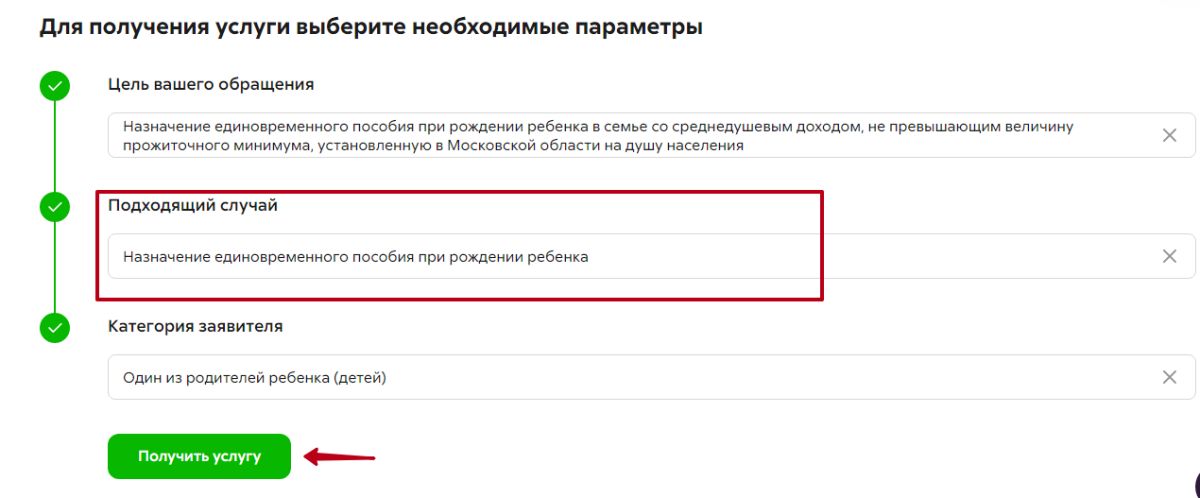Remove the Категория заявителя selection
Viewport: 1200px width, 498px height.
[1169, 377]
